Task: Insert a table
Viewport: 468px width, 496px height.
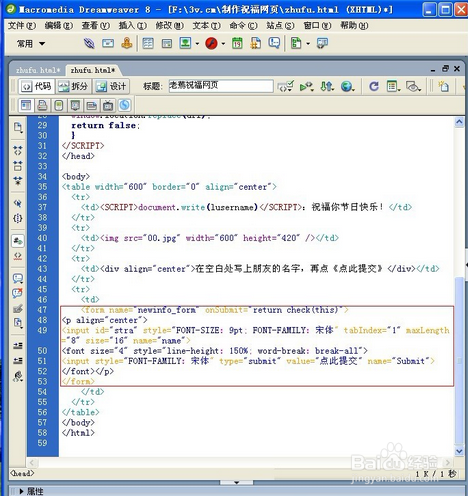Action: [148, 43]
